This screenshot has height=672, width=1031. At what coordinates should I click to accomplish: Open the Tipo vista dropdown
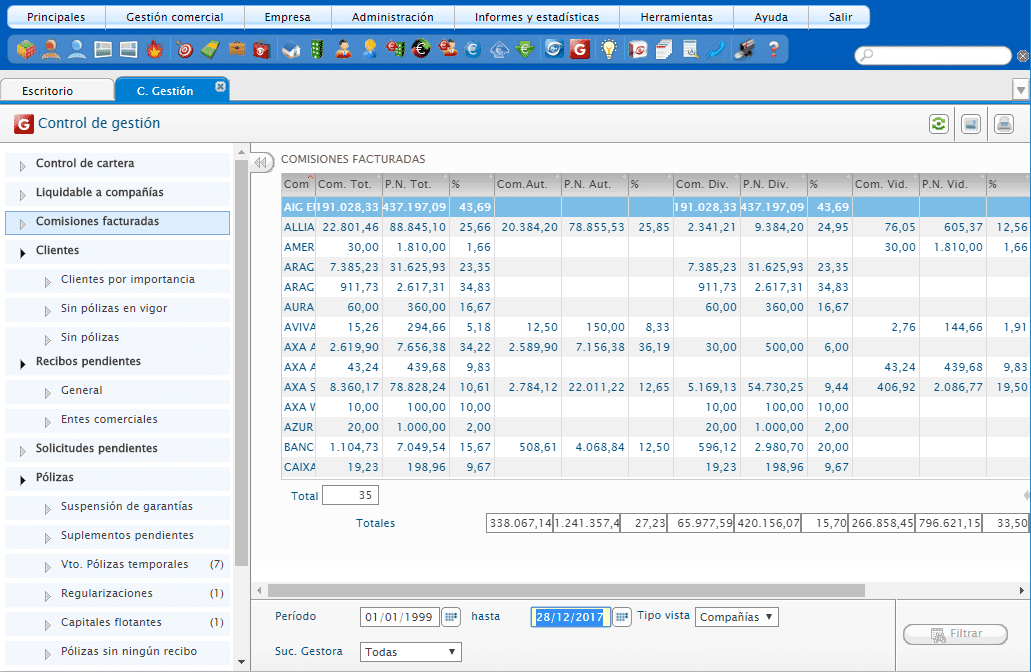(x=736, y=617)
